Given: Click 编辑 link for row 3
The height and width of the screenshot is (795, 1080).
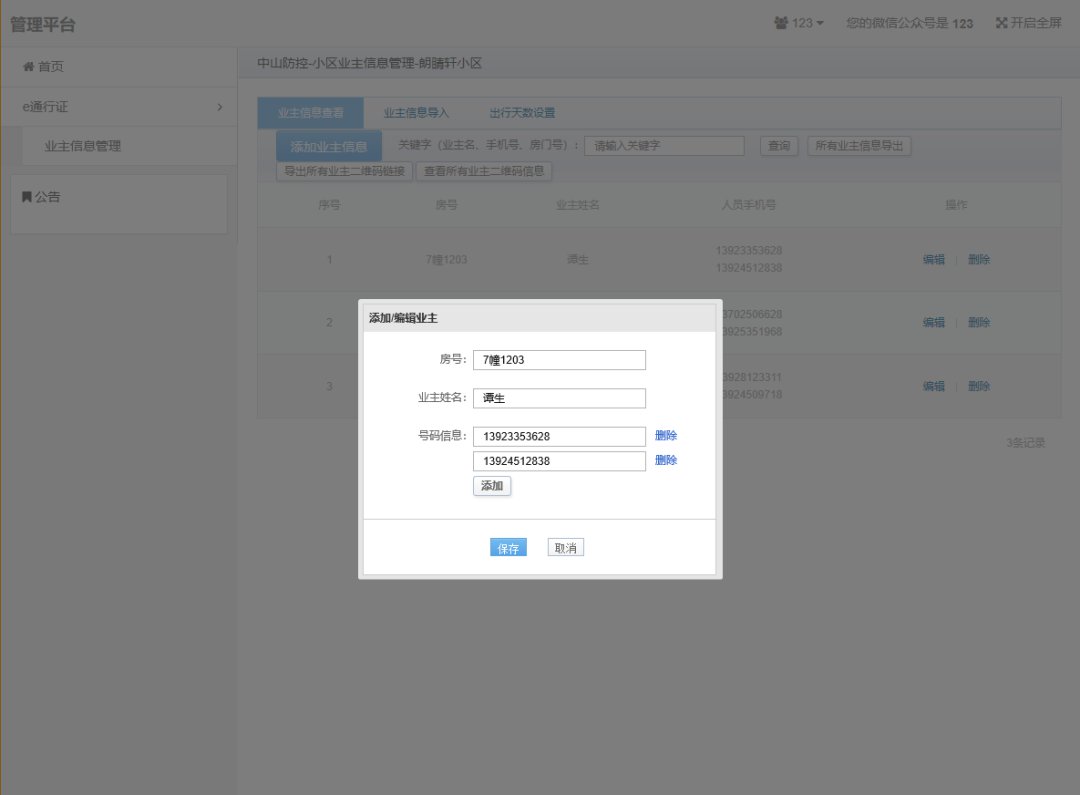Looking at the screenshot, I should [x=933, y=386].
